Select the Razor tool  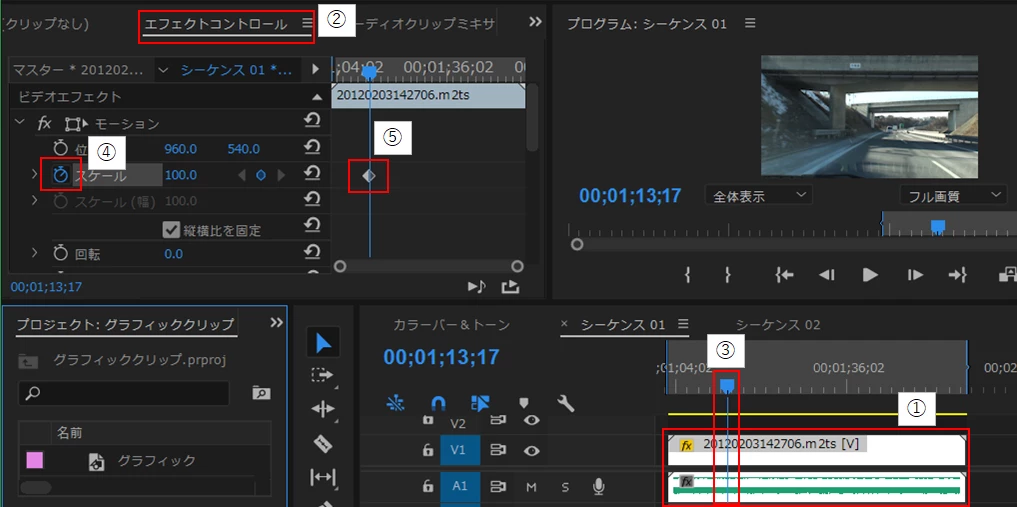coord(323,444)
